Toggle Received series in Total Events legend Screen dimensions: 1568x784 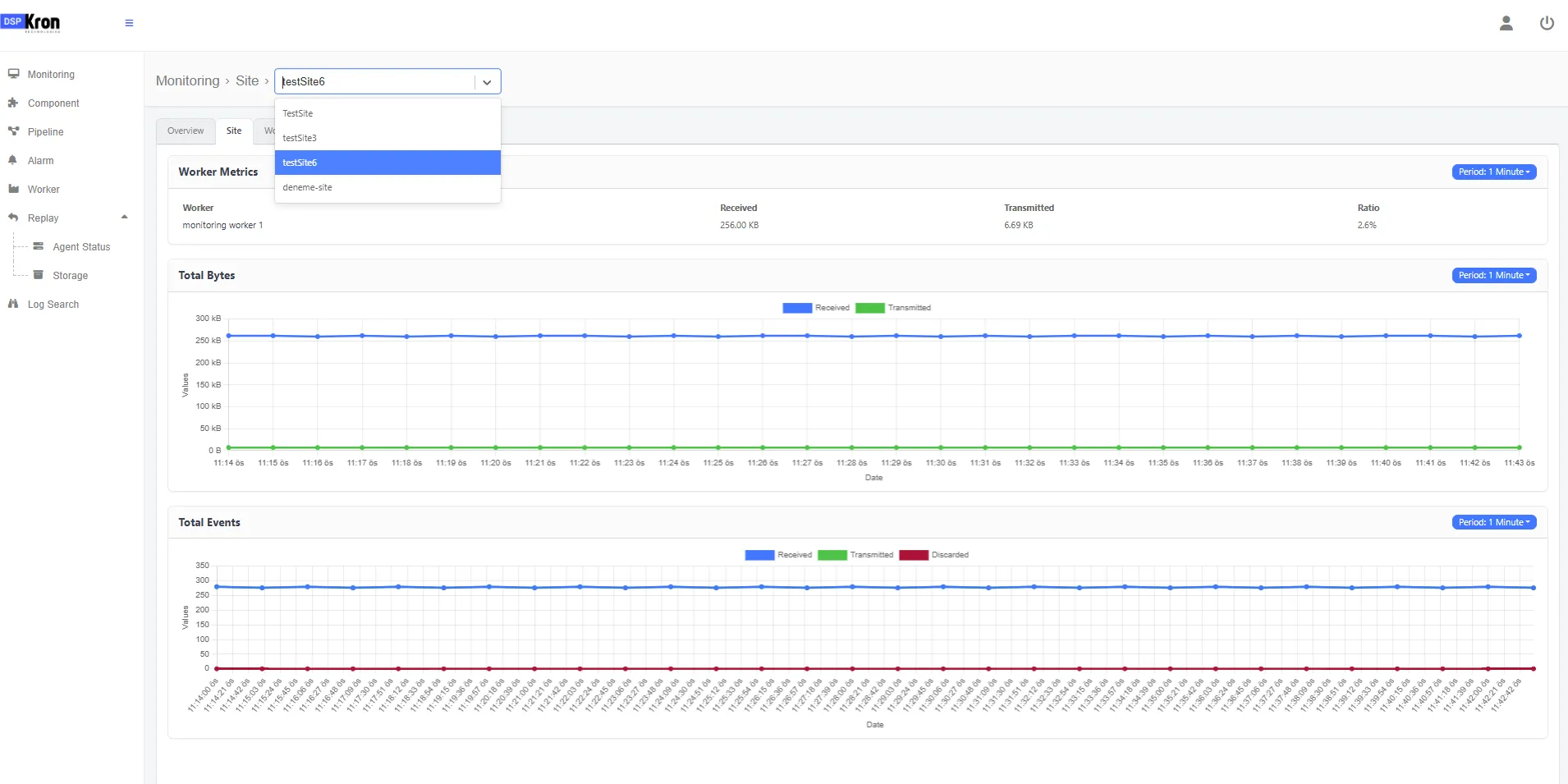point(778,555)
